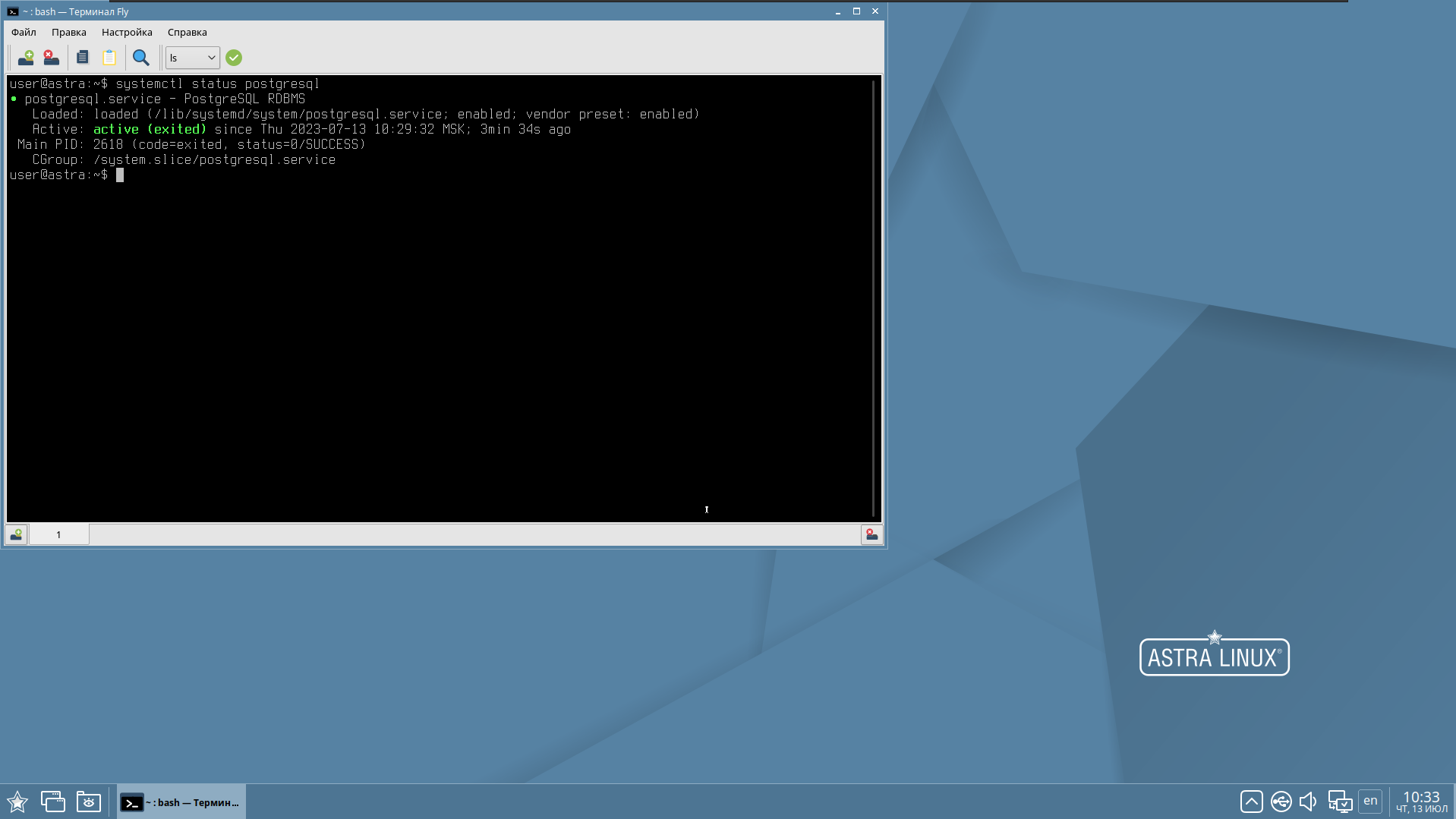Open the Справка menu
The width and height of the screenshot is (1456, 819).
tap(188, 32)
